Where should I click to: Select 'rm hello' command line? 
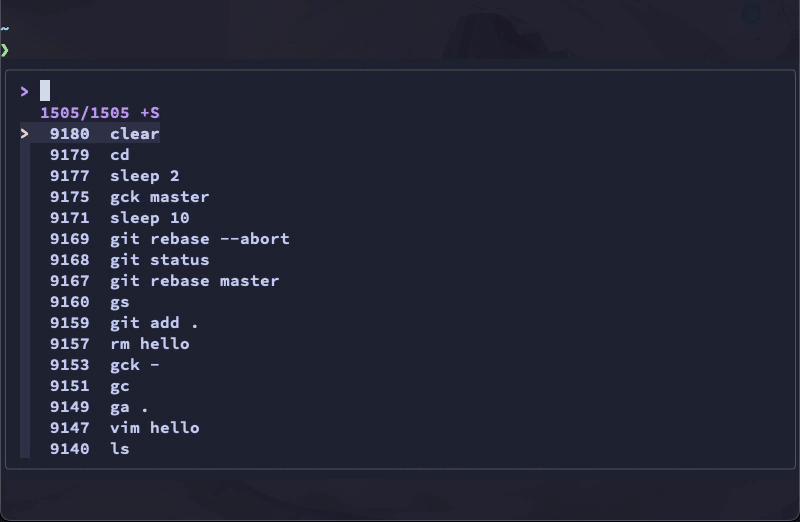click(149, 344)
